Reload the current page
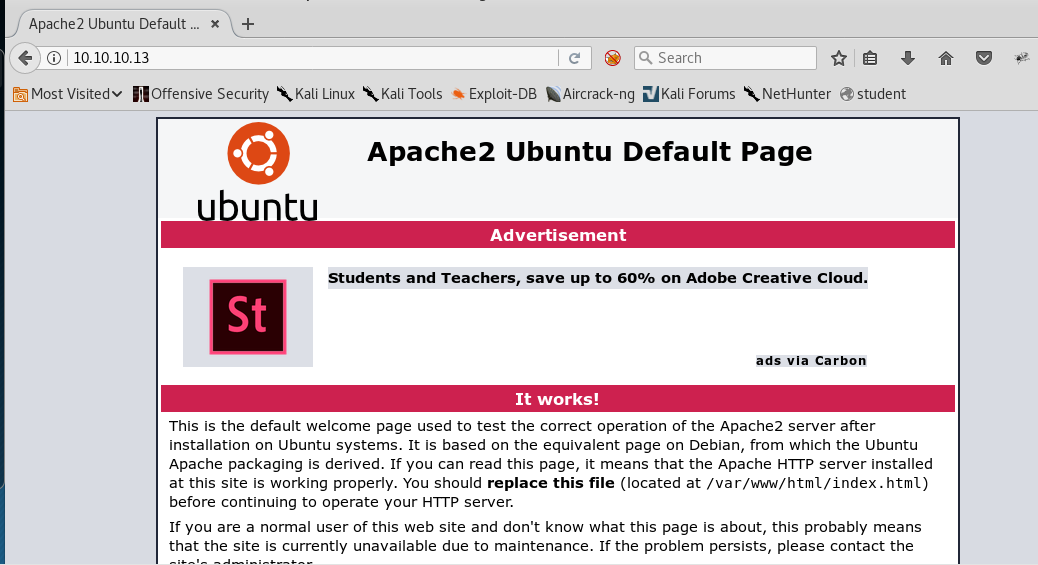 pyautogui.click(x=575, y=58)
